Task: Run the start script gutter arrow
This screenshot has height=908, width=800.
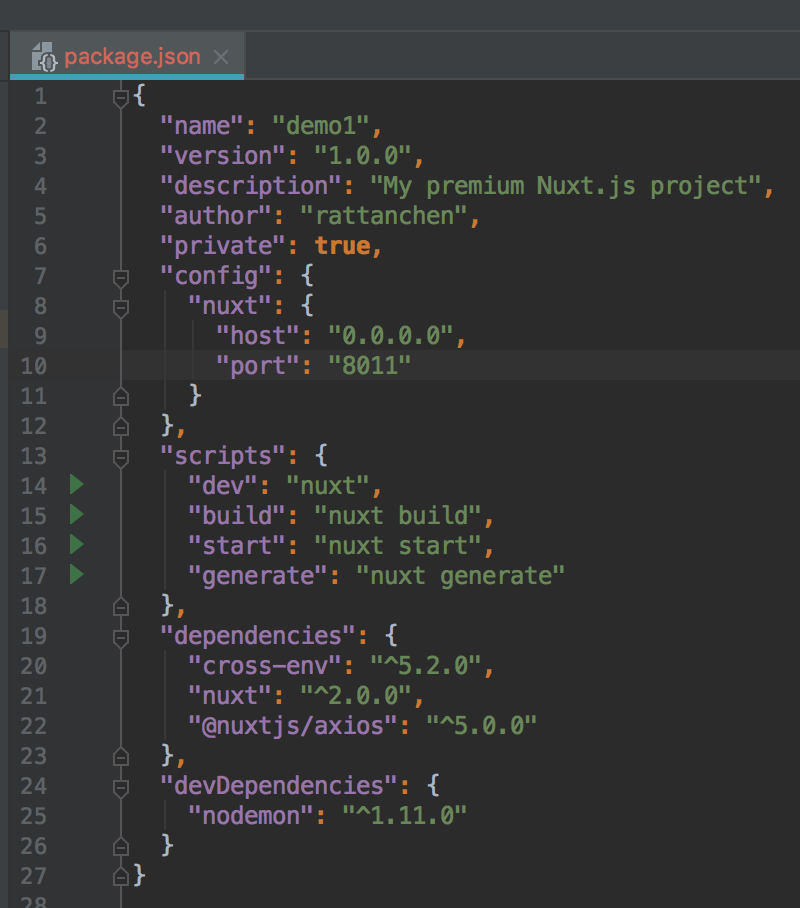Action: [76, 544]
